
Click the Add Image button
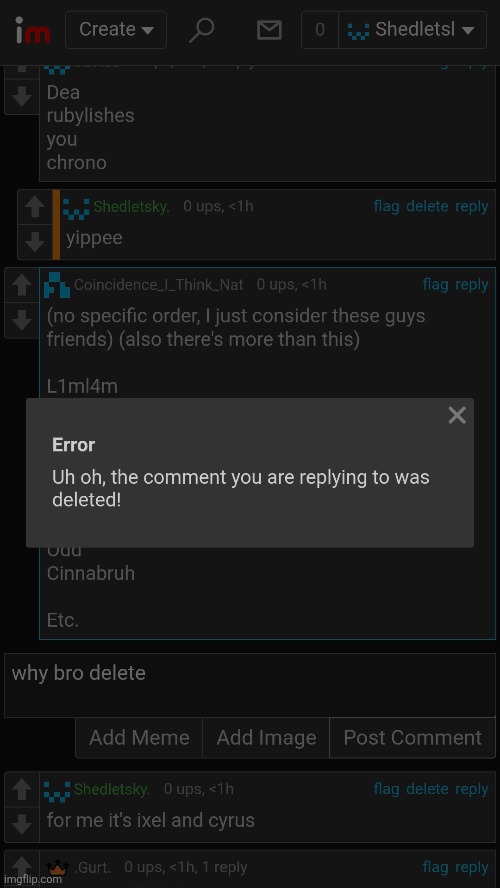pos(266,737)
